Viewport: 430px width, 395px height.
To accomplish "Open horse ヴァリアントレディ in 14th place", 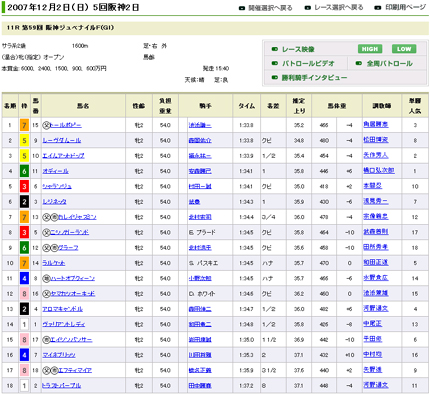I will pos(64,325).
